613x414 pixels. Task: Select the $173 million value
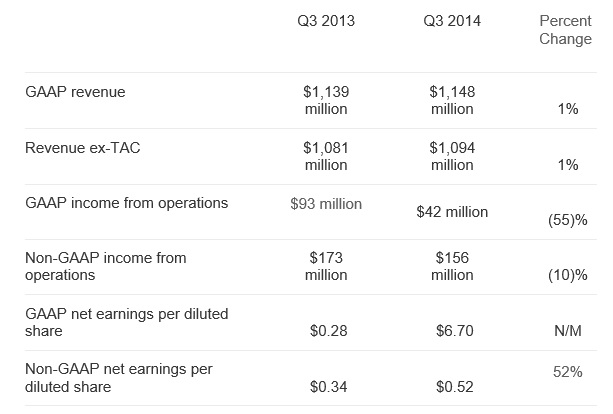tap(325, 266)
